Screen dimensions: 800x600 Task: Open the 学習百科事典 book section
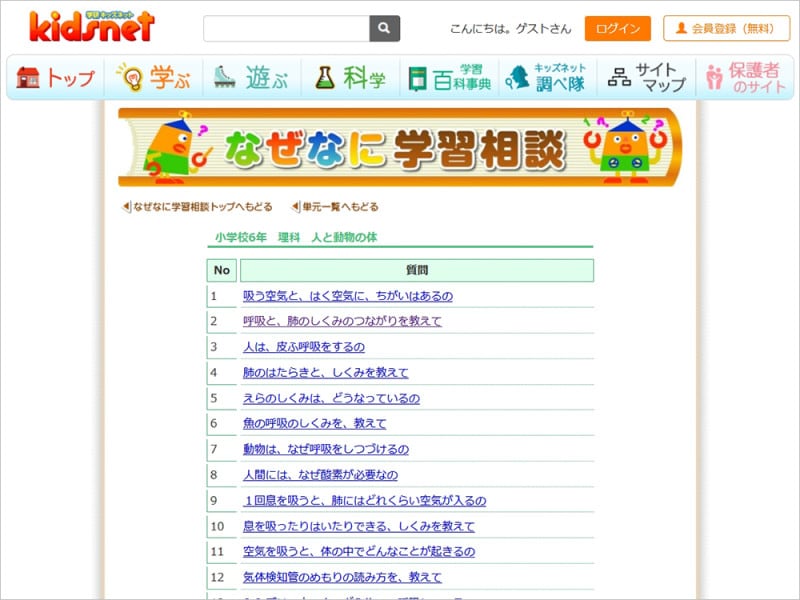click(x=449, y=78)
